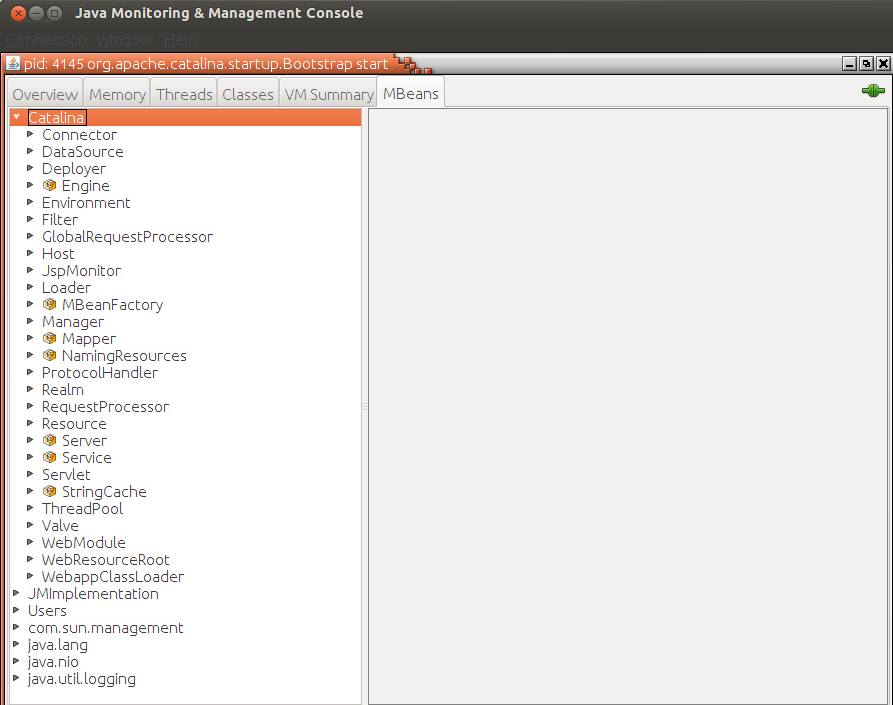Select the java.util.logging tree item
The image size is (893, 705).
tap(81, 679)
